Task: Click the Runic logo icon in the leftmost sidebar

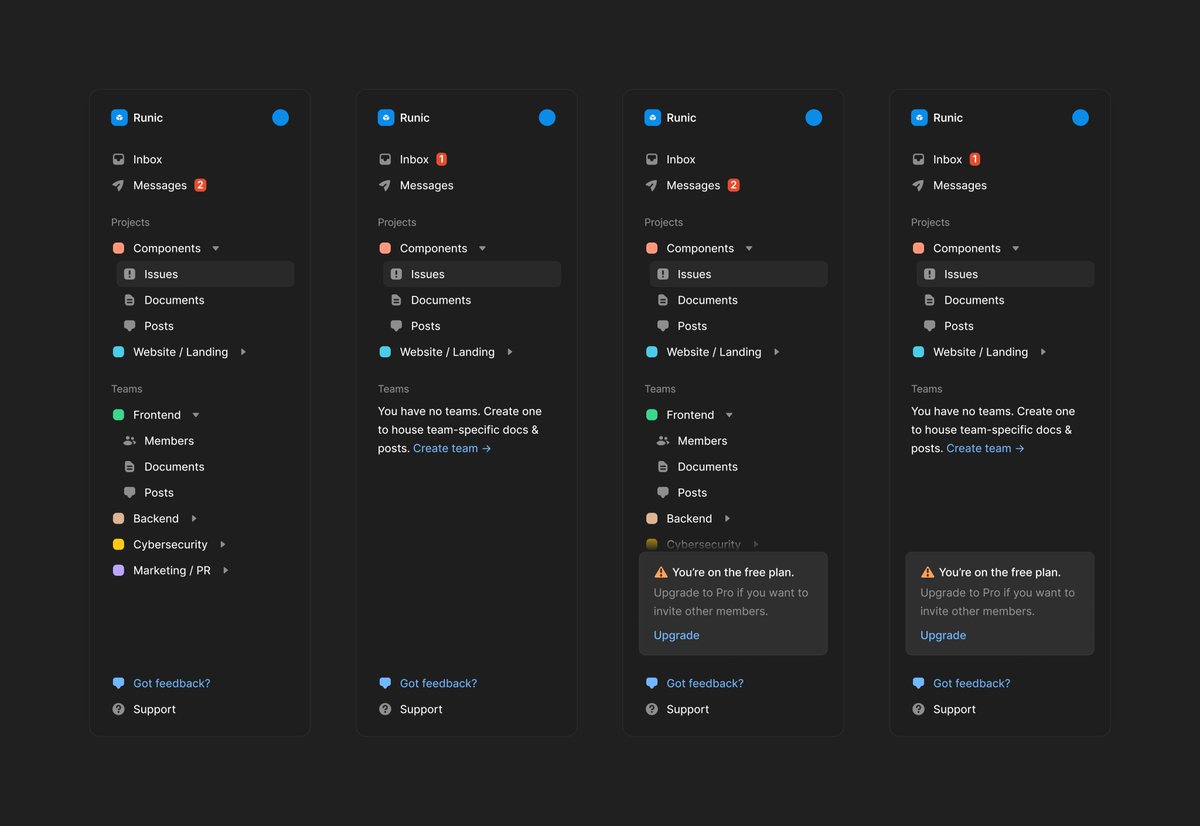Action: point(119,118)
